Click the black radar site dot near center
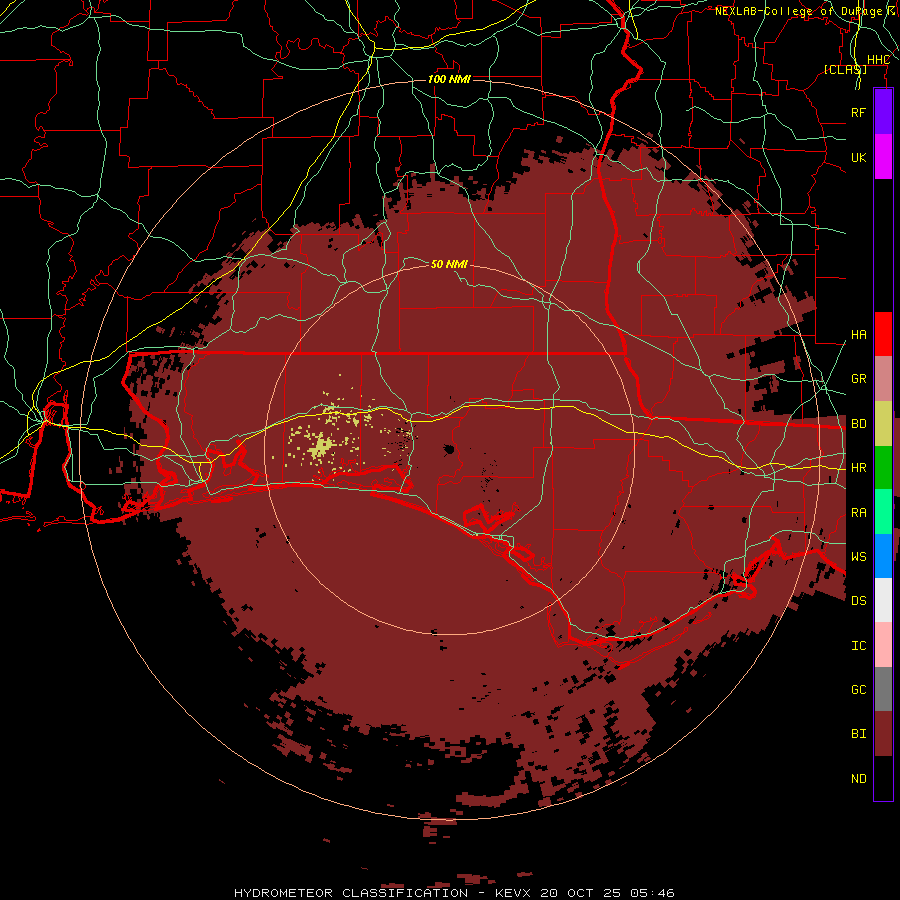The width and height of the screenshot is (900, 900). coord(449,449)
